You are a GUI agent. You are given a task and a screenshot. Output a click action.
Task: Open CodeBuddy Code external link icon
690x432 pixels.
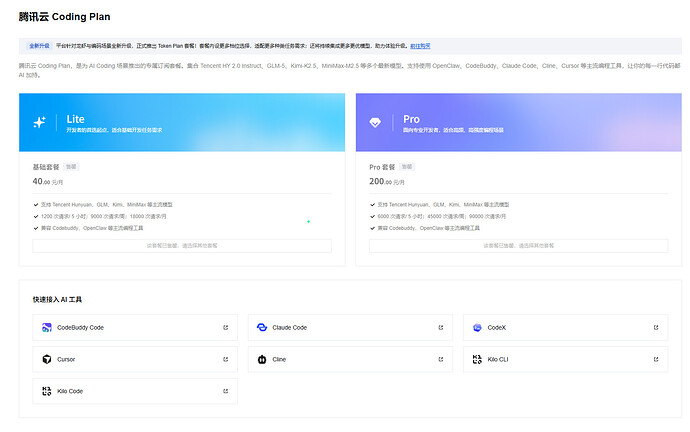click(225, 327)
